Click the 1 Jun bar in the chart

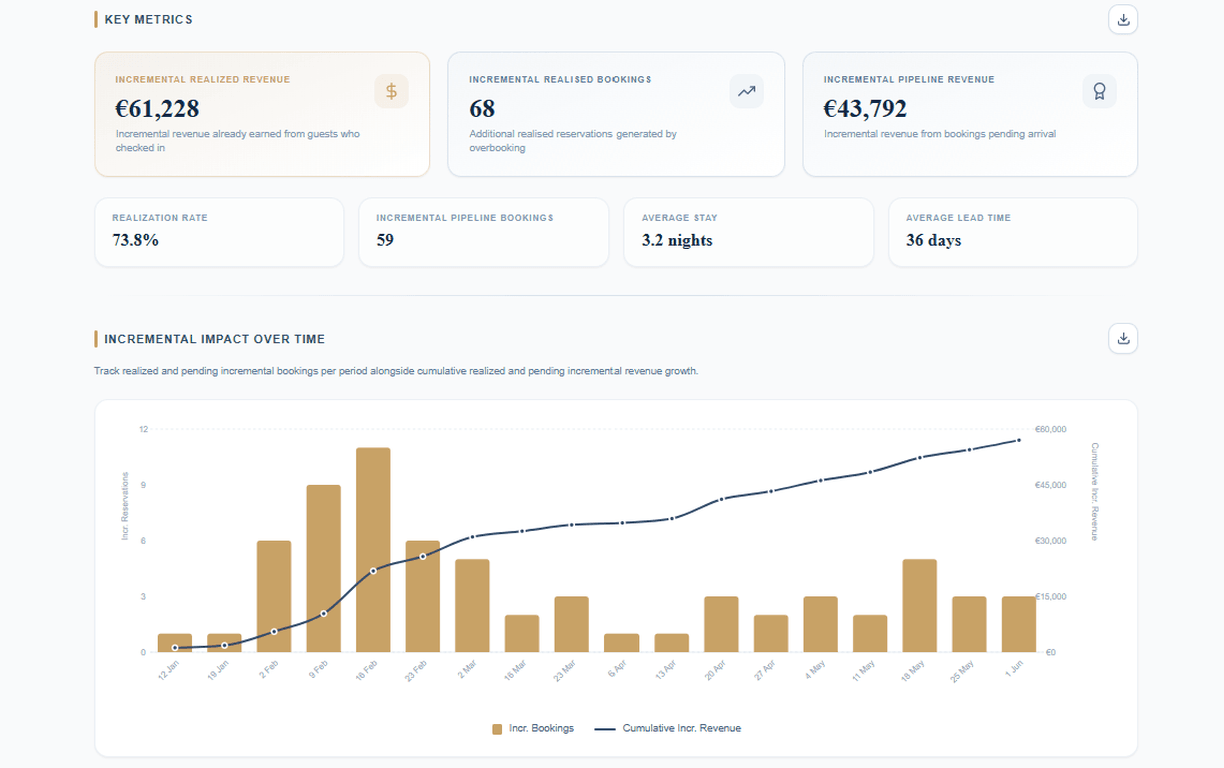click(1019, 624)
